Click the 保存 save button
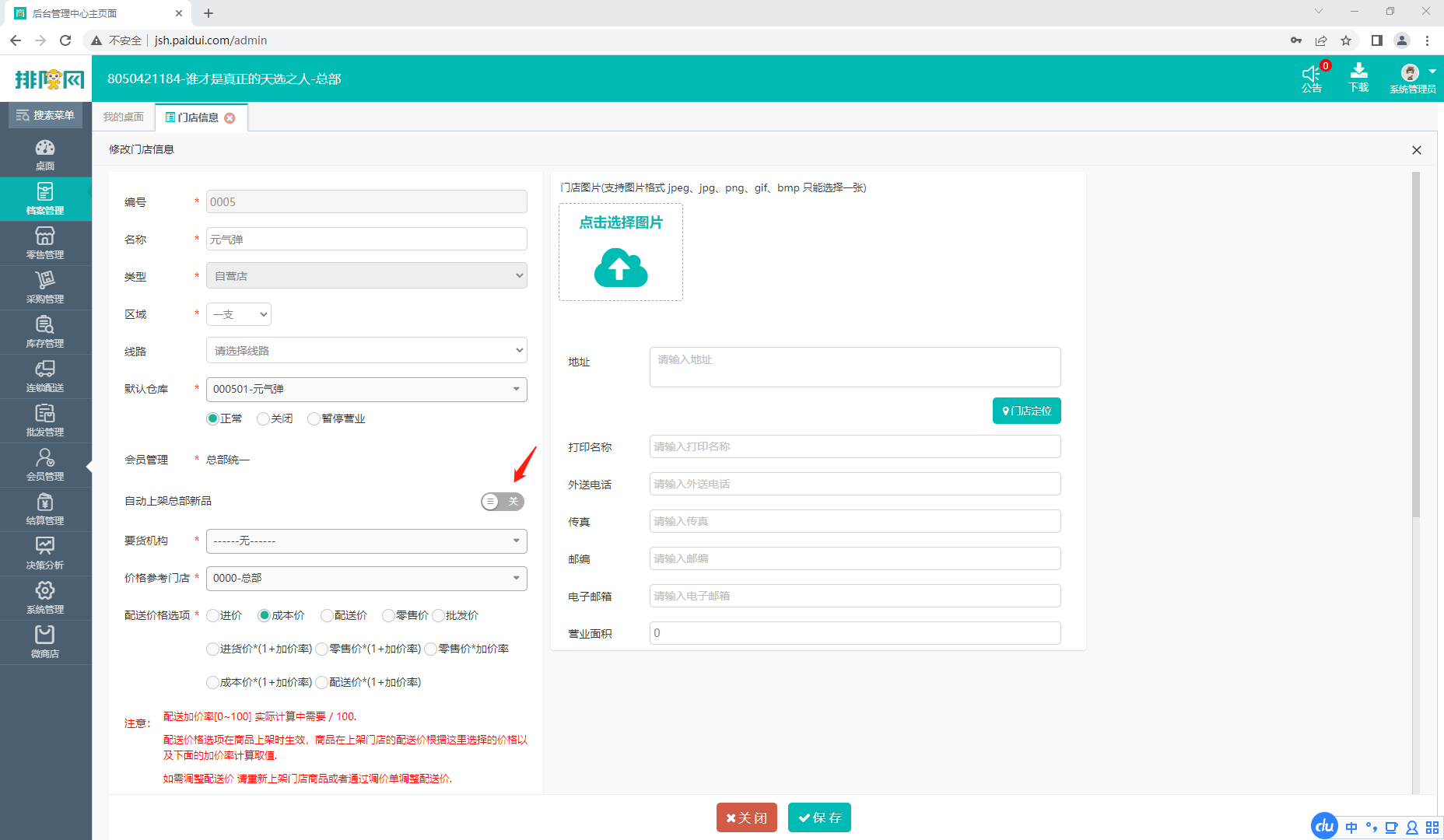This screenshot has height=840, width=1444. click(x=819, y=817)
